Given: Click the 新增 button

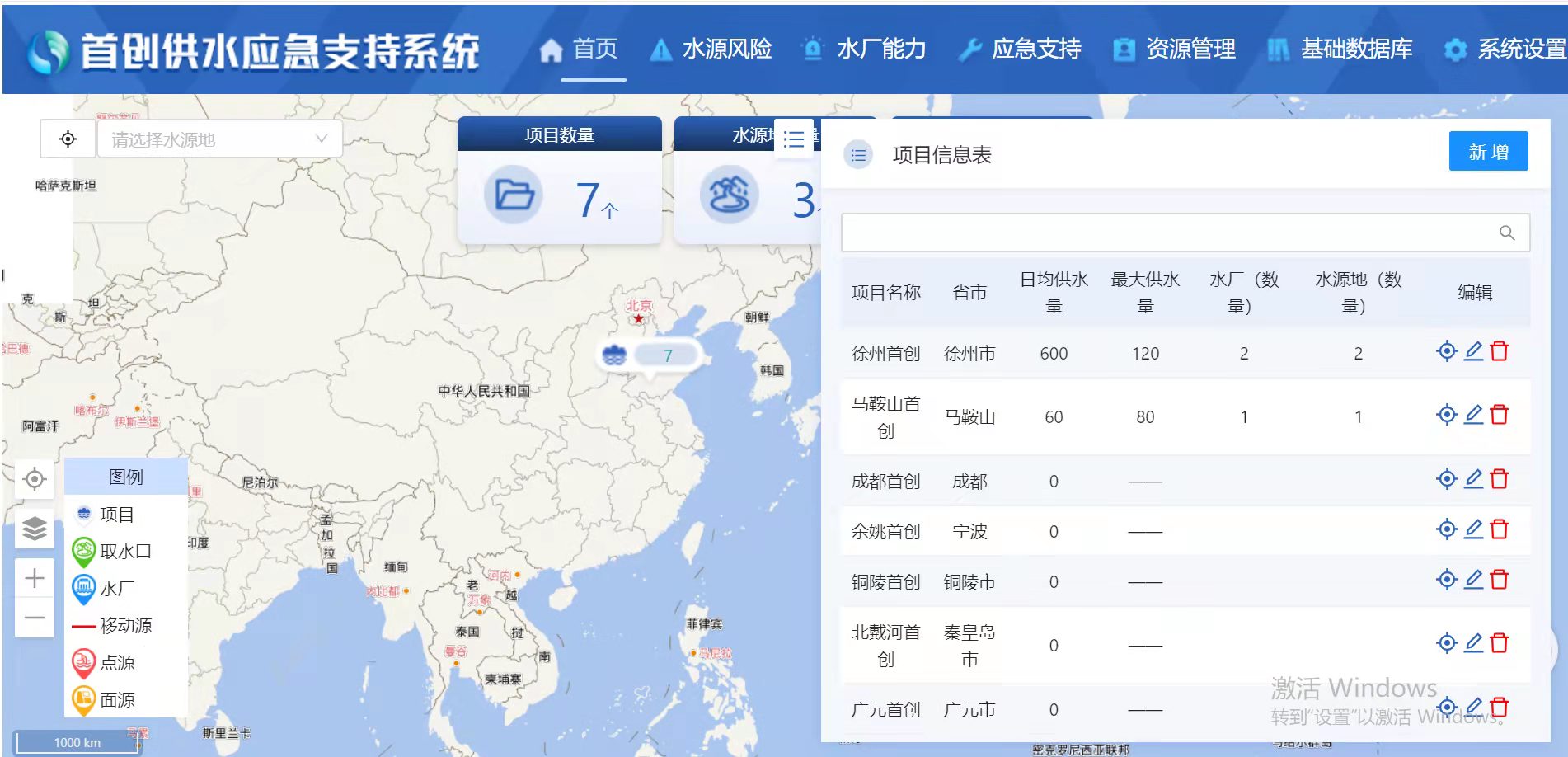Looking at the screenshot, I should click(x=1488, y=152).
